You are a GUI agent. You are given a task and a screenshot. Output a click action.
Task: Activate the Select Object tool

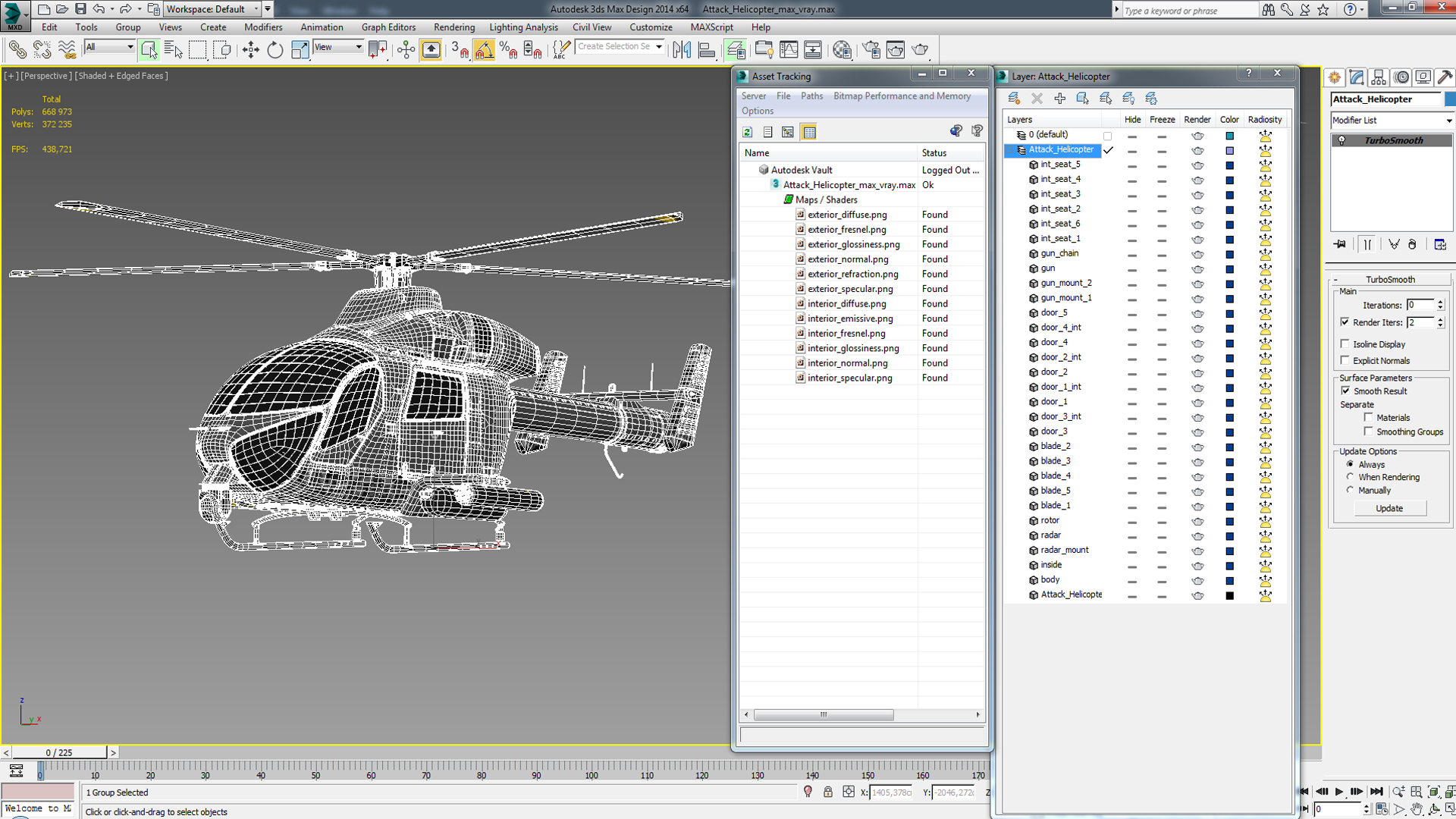pos(149,50)
